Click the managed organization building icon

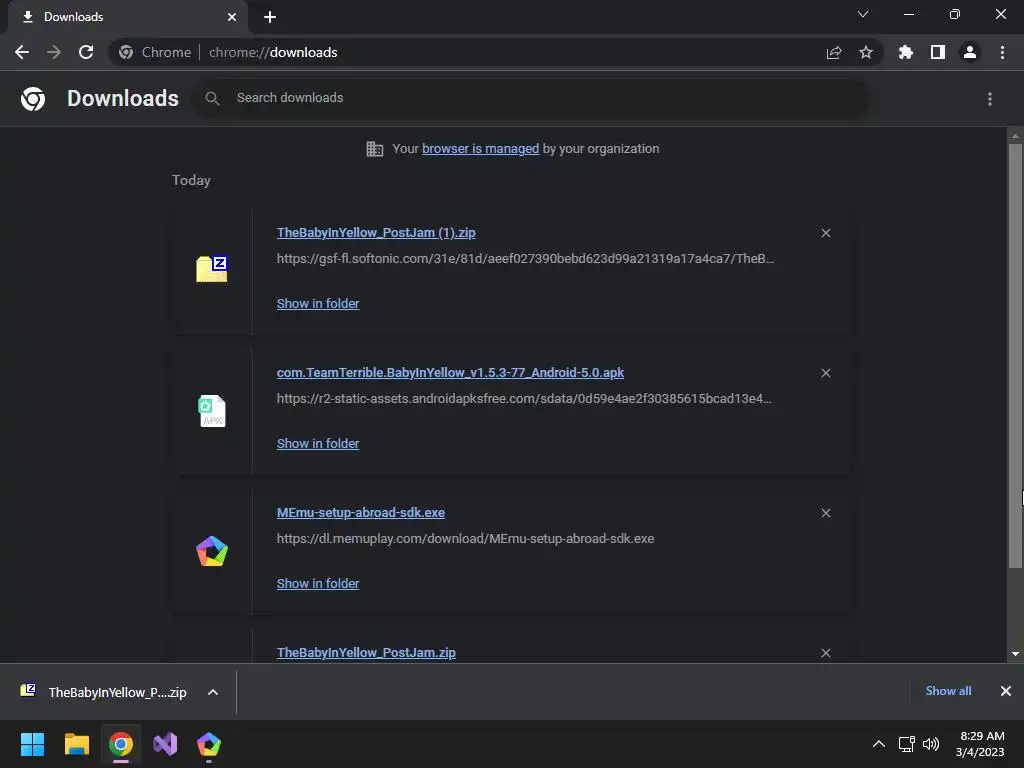(375, 149)
